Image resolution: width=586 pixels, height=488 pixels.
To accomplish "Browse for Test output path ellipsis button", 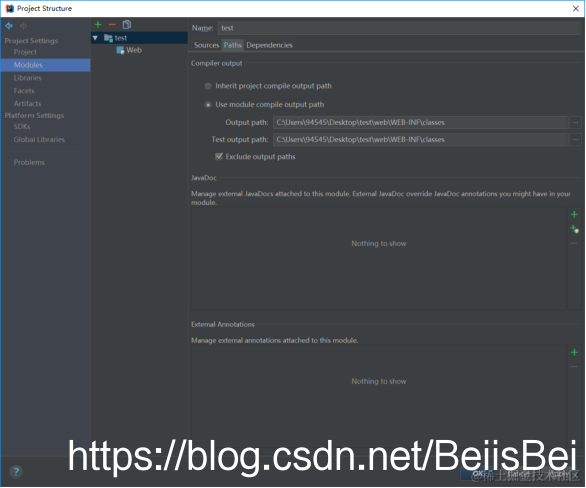I will (x=576, y=140).
